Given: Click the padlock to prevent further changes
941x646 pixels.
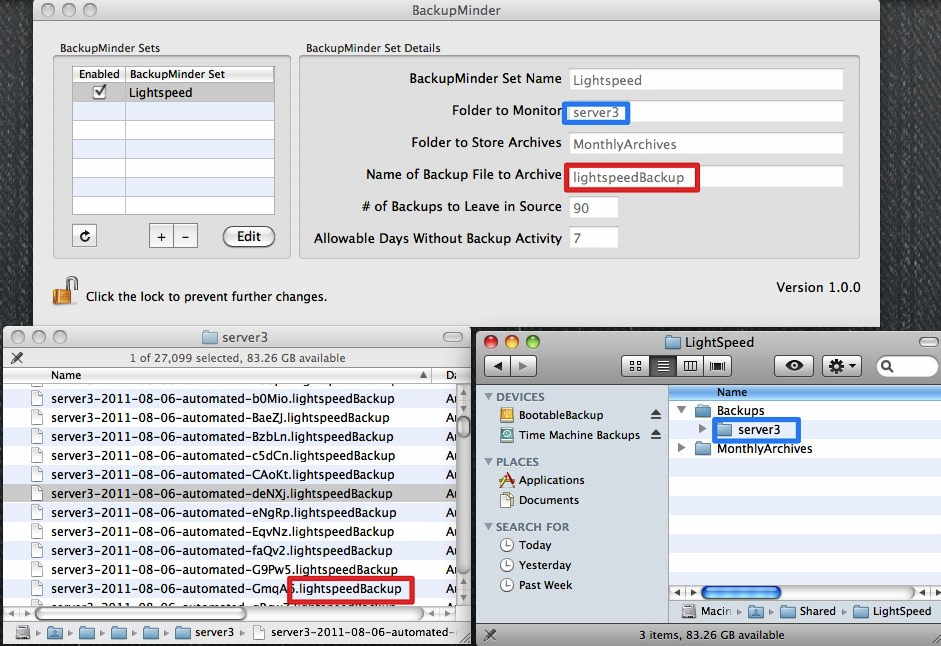Looking at the screenshot, I should pyautogui.click(x=65, y=291).
